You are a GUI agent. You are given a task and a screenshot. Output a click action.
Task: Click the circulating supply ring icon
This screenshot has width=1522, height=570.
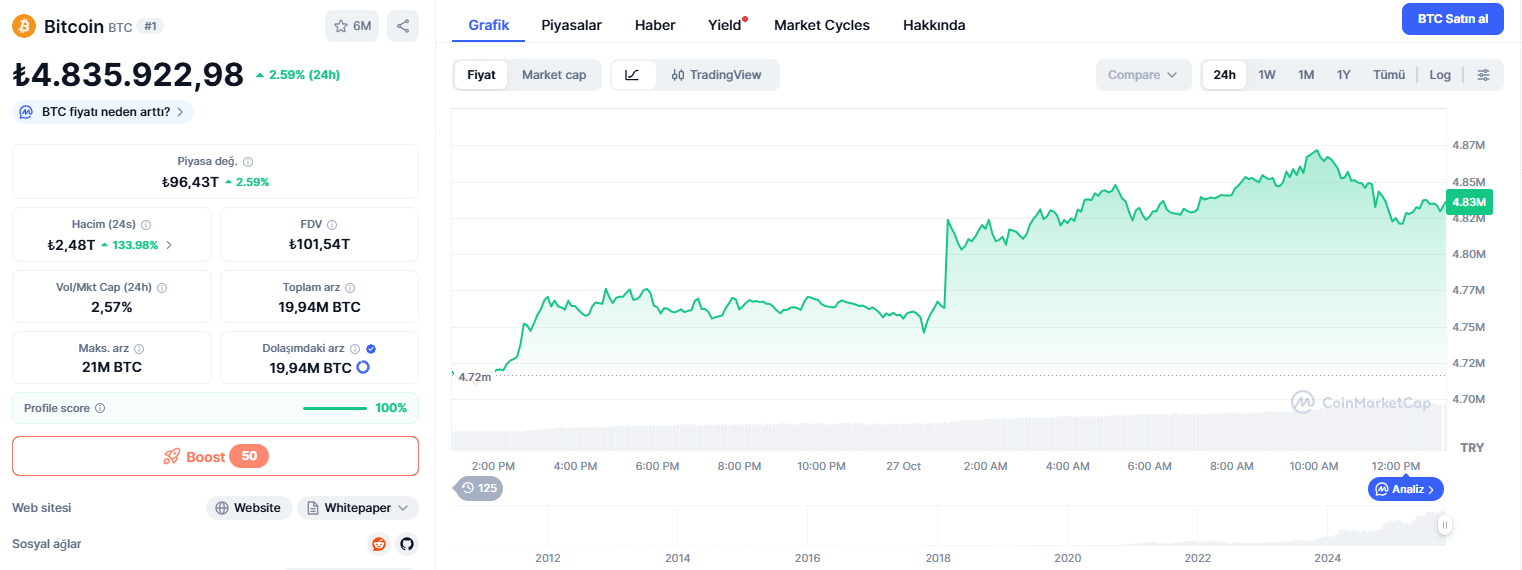[x=363, y=368]
